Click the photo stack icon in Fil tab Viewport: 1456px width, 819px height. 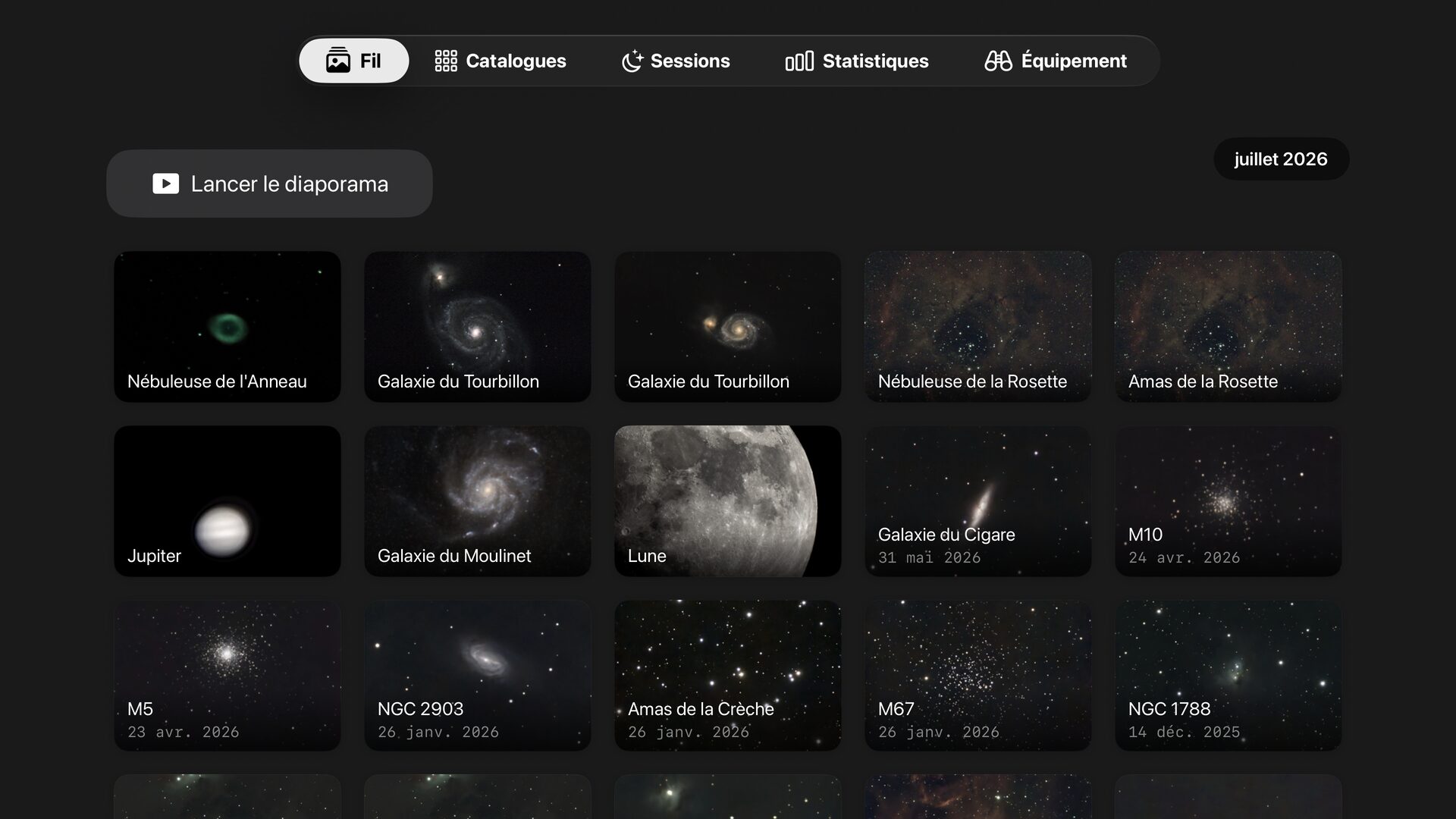(x=338, y=60)
